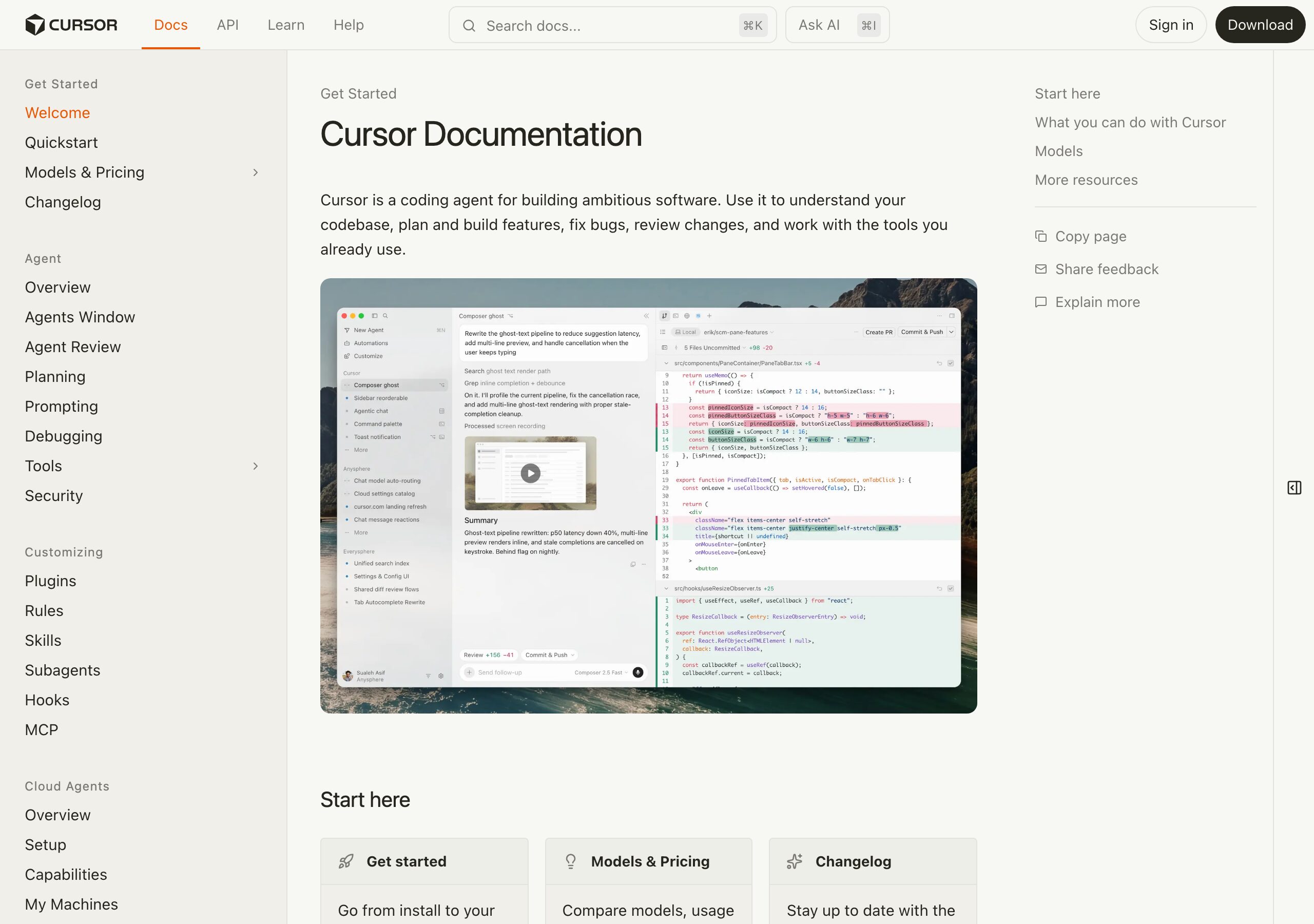Open Subagents page
Image resolution: width=1314 pixels, height=924 pixels.
click(63, 671)
